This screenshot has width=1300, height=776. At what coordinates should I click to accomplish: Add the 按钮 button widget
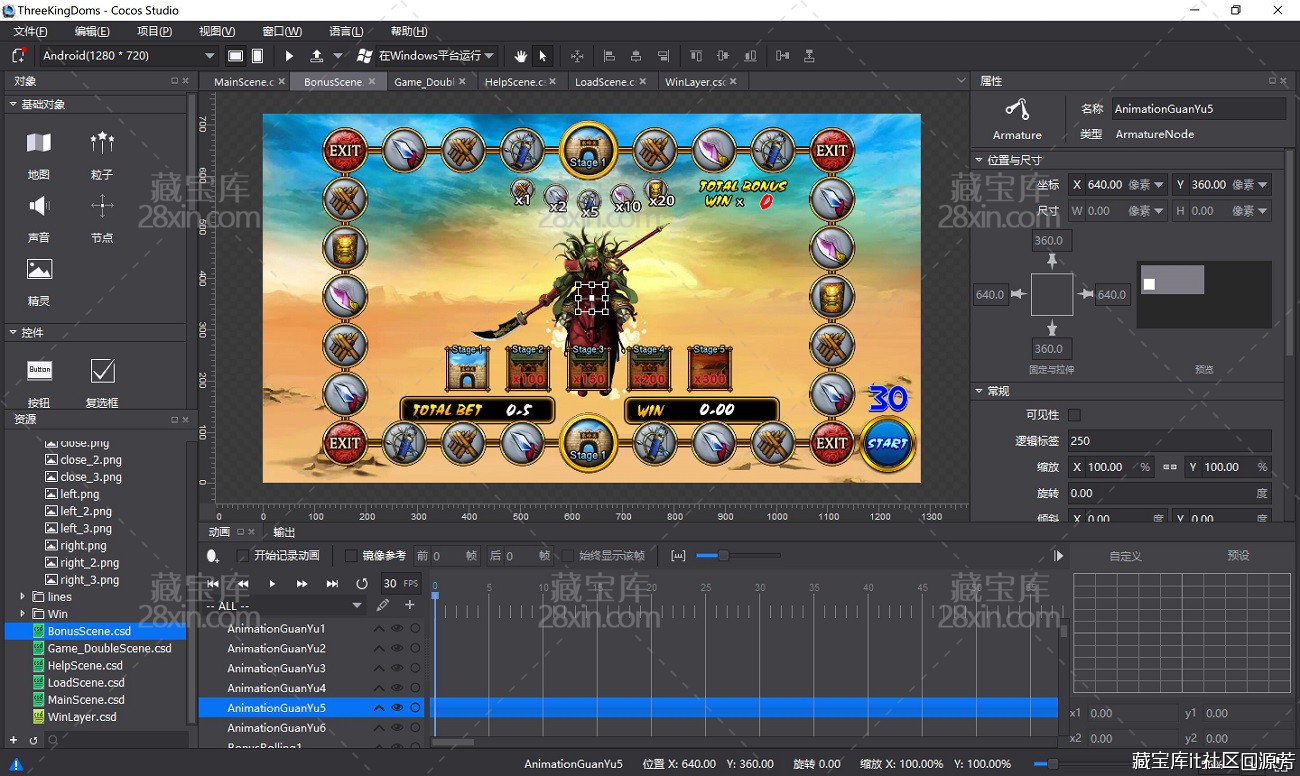click(39, 383)
